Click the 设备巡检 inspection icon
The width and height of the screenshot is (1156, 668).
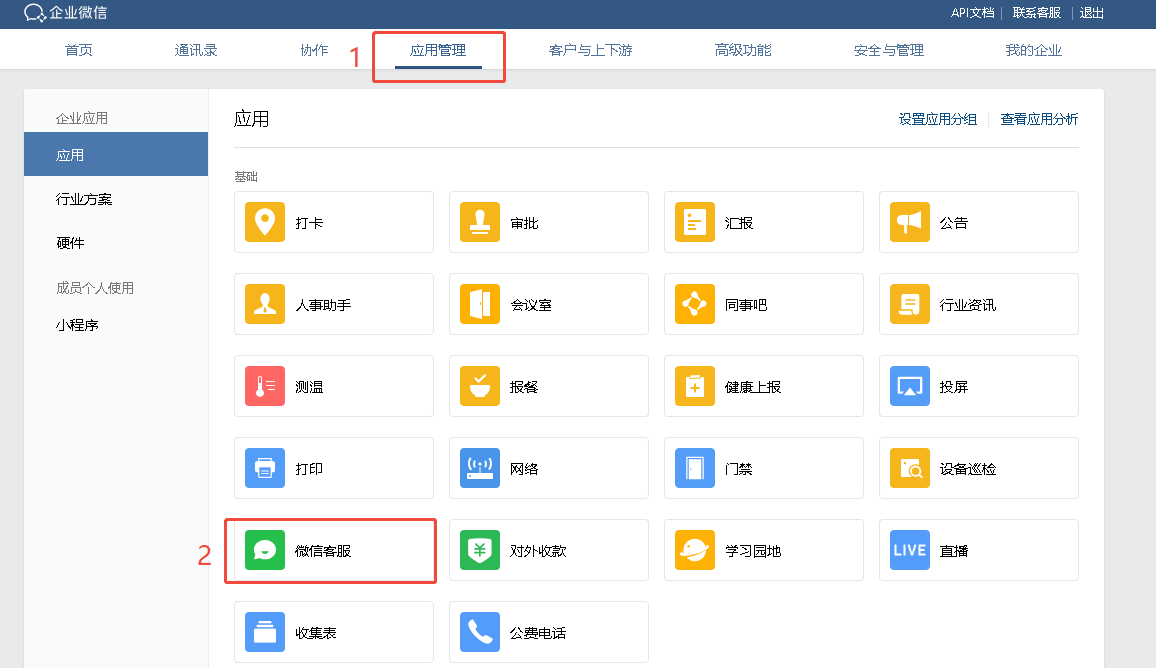910,467
